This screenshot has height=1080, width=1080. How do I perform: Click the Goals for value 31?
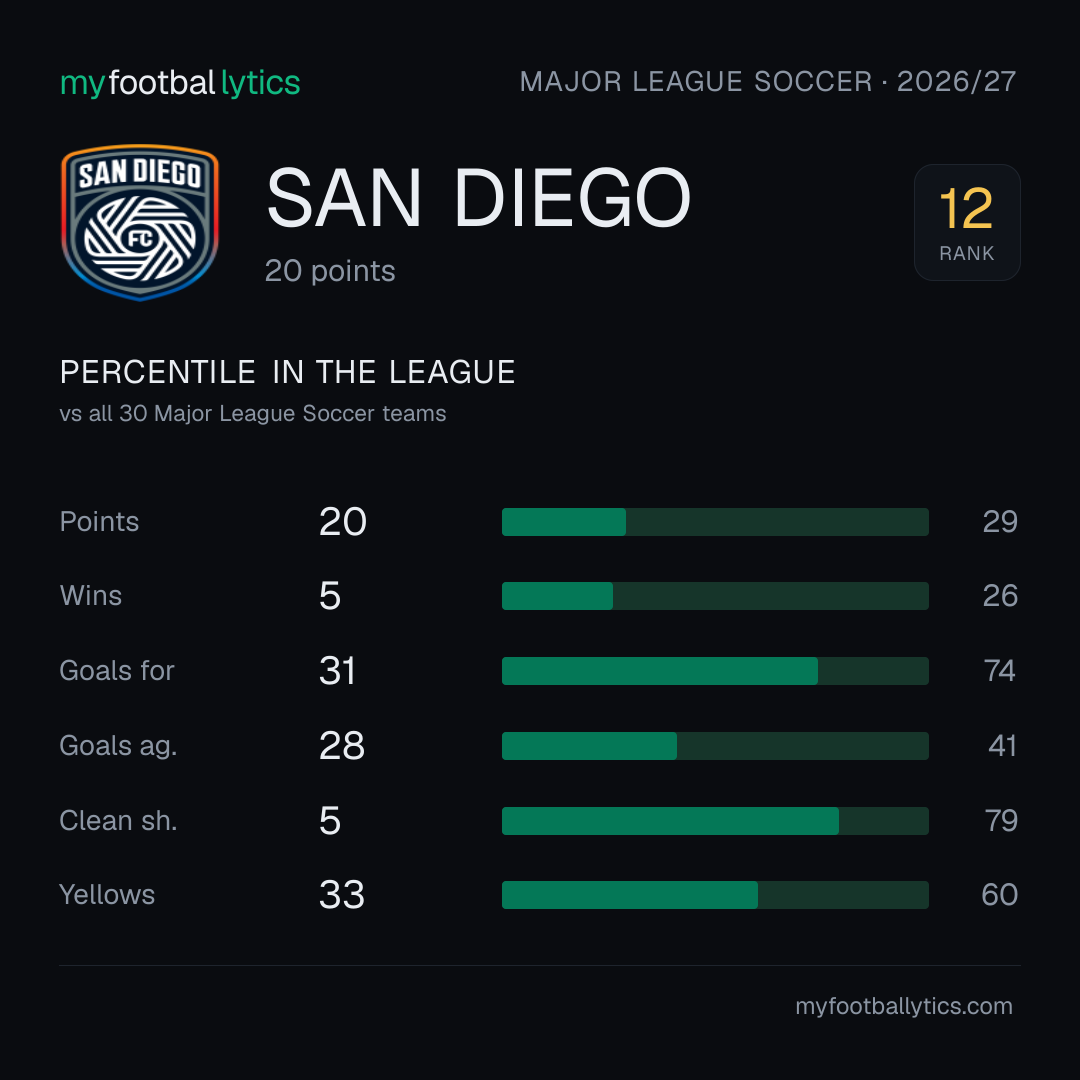pos(338,671)
